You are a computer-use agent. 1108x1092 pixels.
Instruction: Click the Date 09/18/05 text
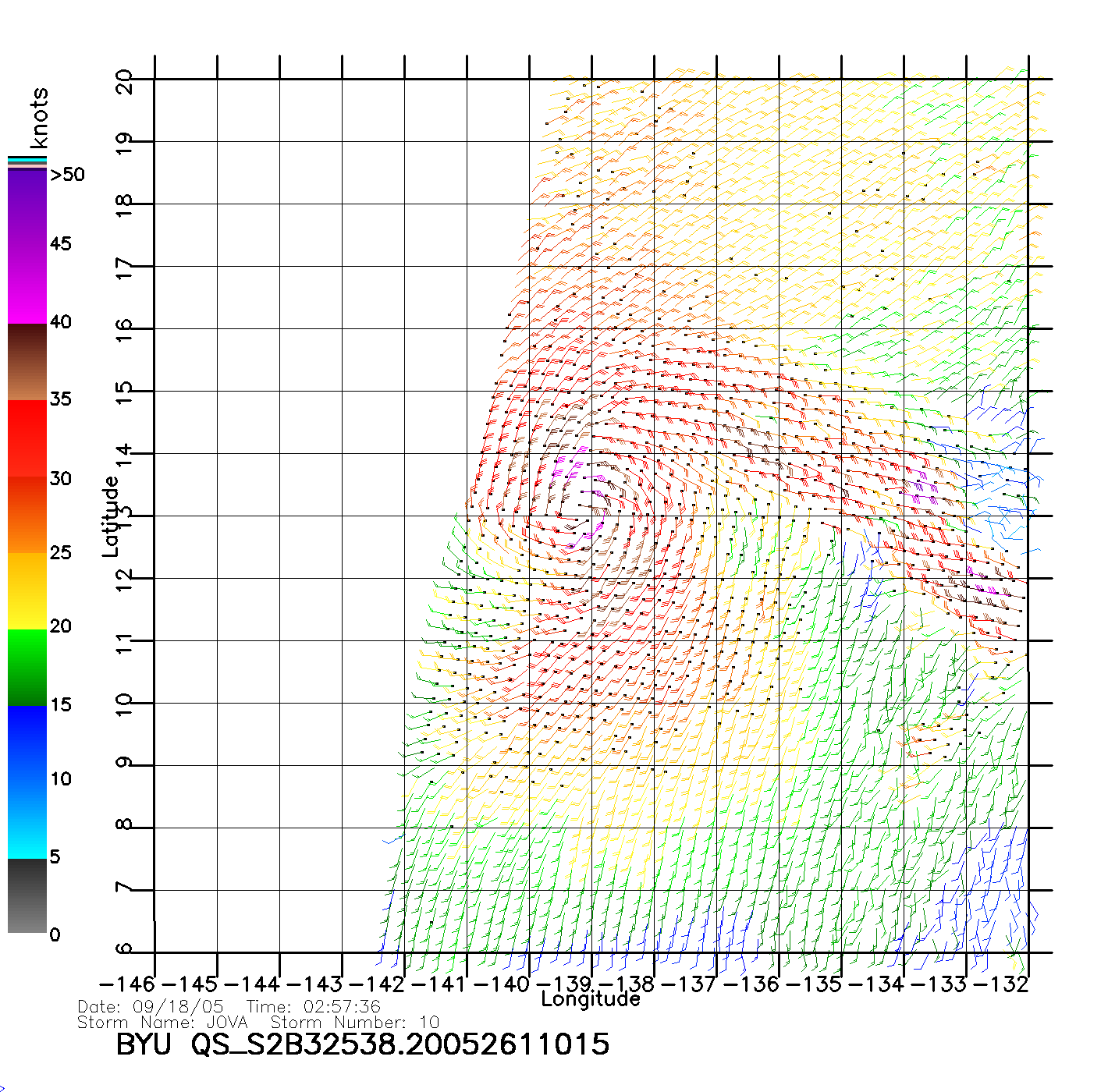[x=151, y=1007]
